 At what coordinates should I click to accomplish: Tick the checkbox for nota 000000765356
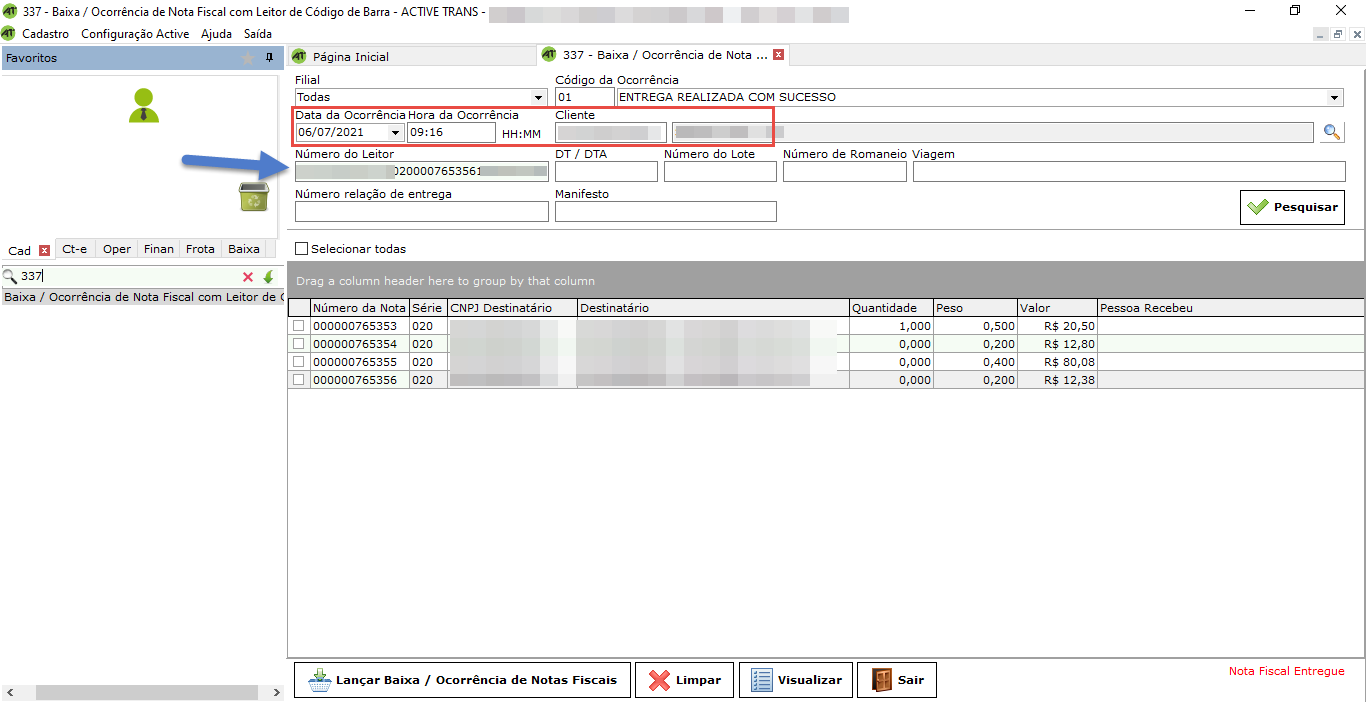tap(298, 380)
